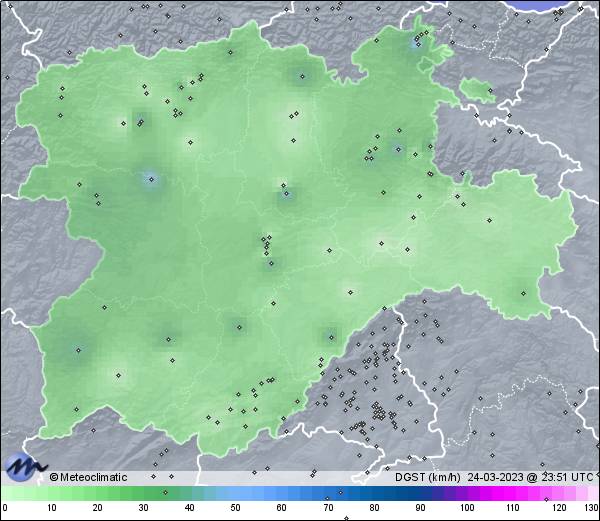The image size is (600, 521).
Task: Click the station marker in the small green enclave
Action: (490, 91)
